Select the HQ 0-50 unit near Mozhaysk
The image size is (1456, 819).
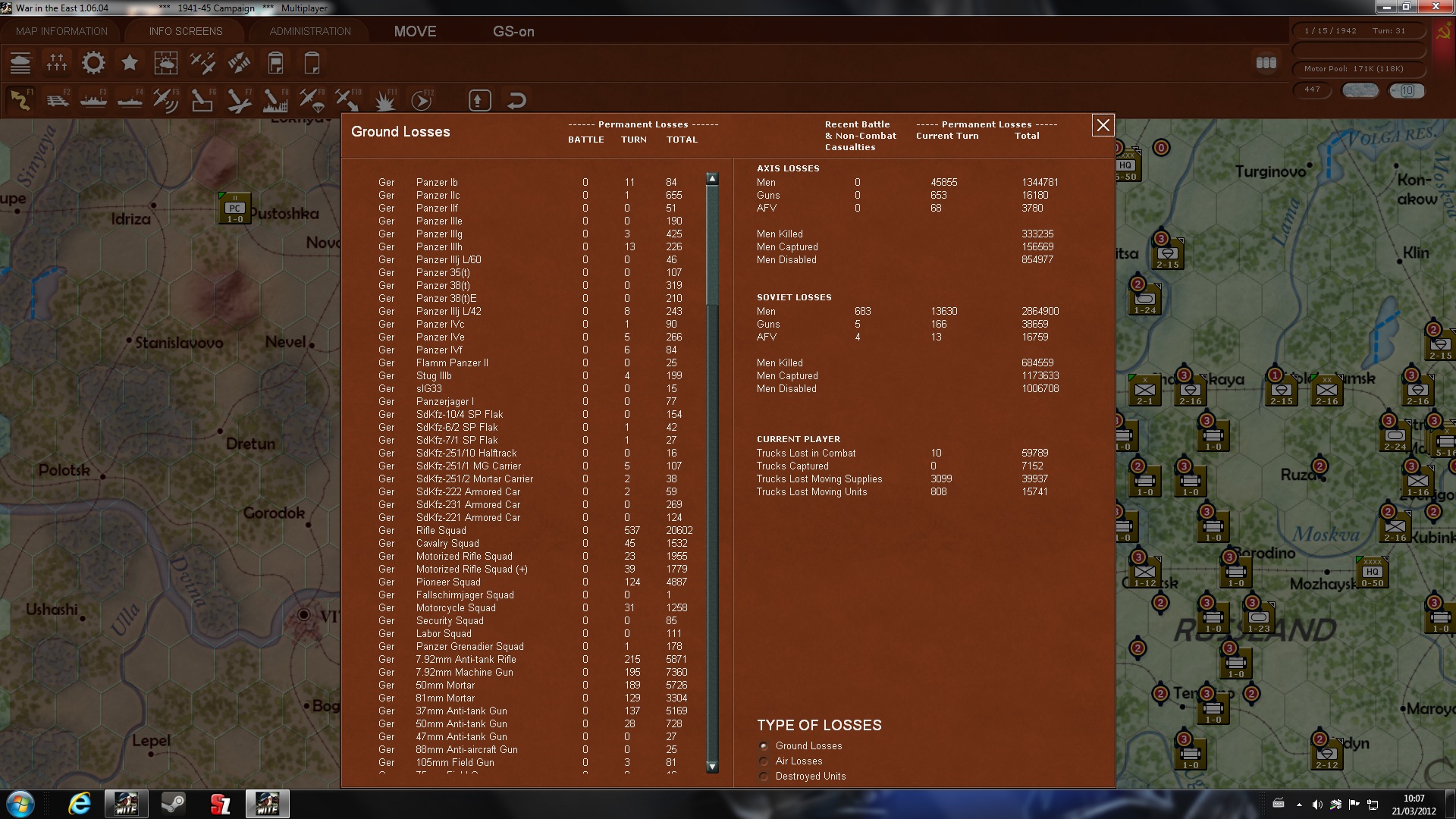click(x=1372, y=572)
